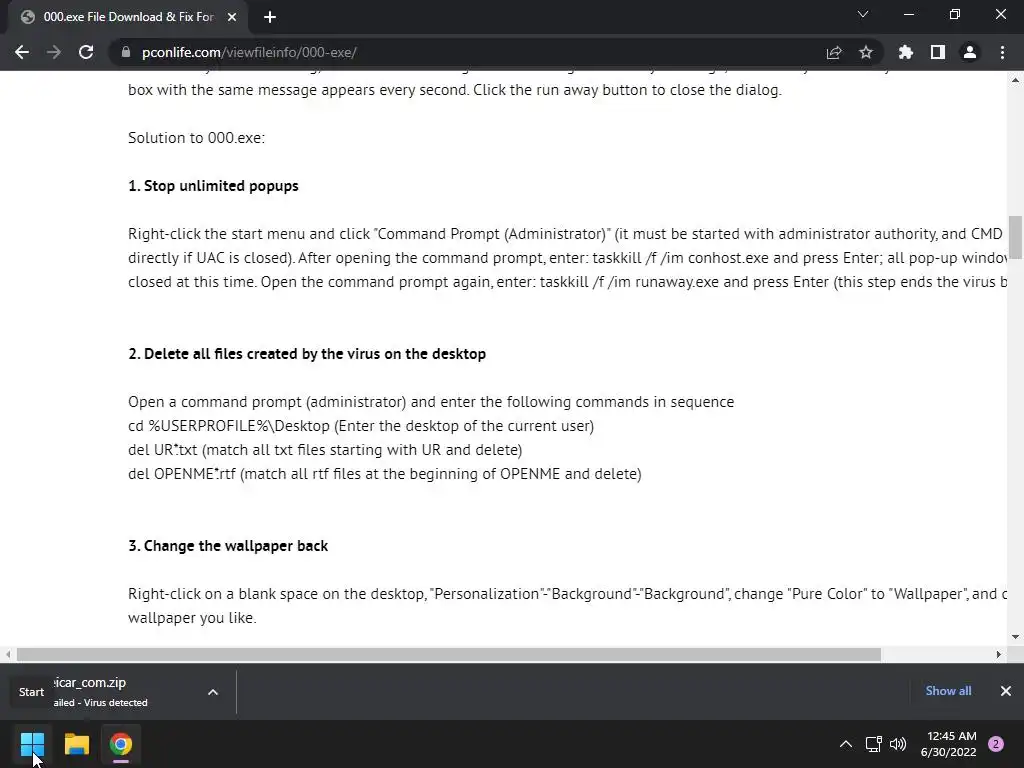Viewport: 1024px width, 768px height.
Task: Click the heading "1. Stop unlimited popups"
Action: (213, 186)
